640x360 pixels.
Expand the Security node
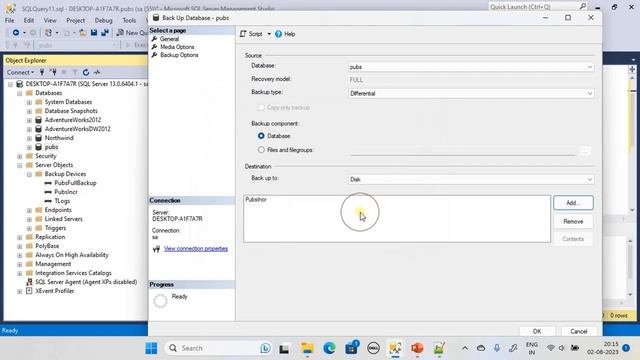click(x=20, y=156)
